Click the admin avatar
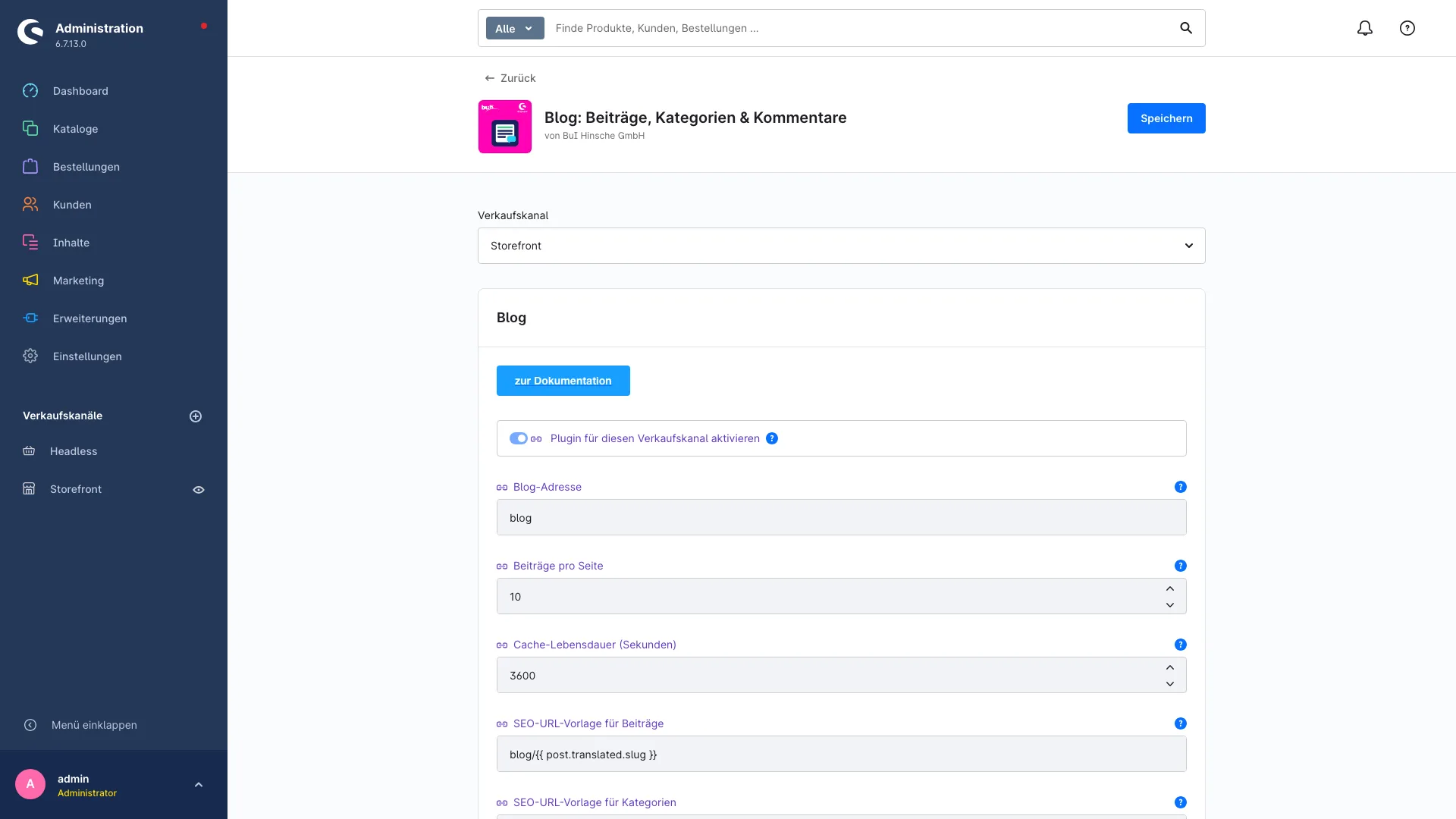1456x819 pixels. tap(30, 784)
